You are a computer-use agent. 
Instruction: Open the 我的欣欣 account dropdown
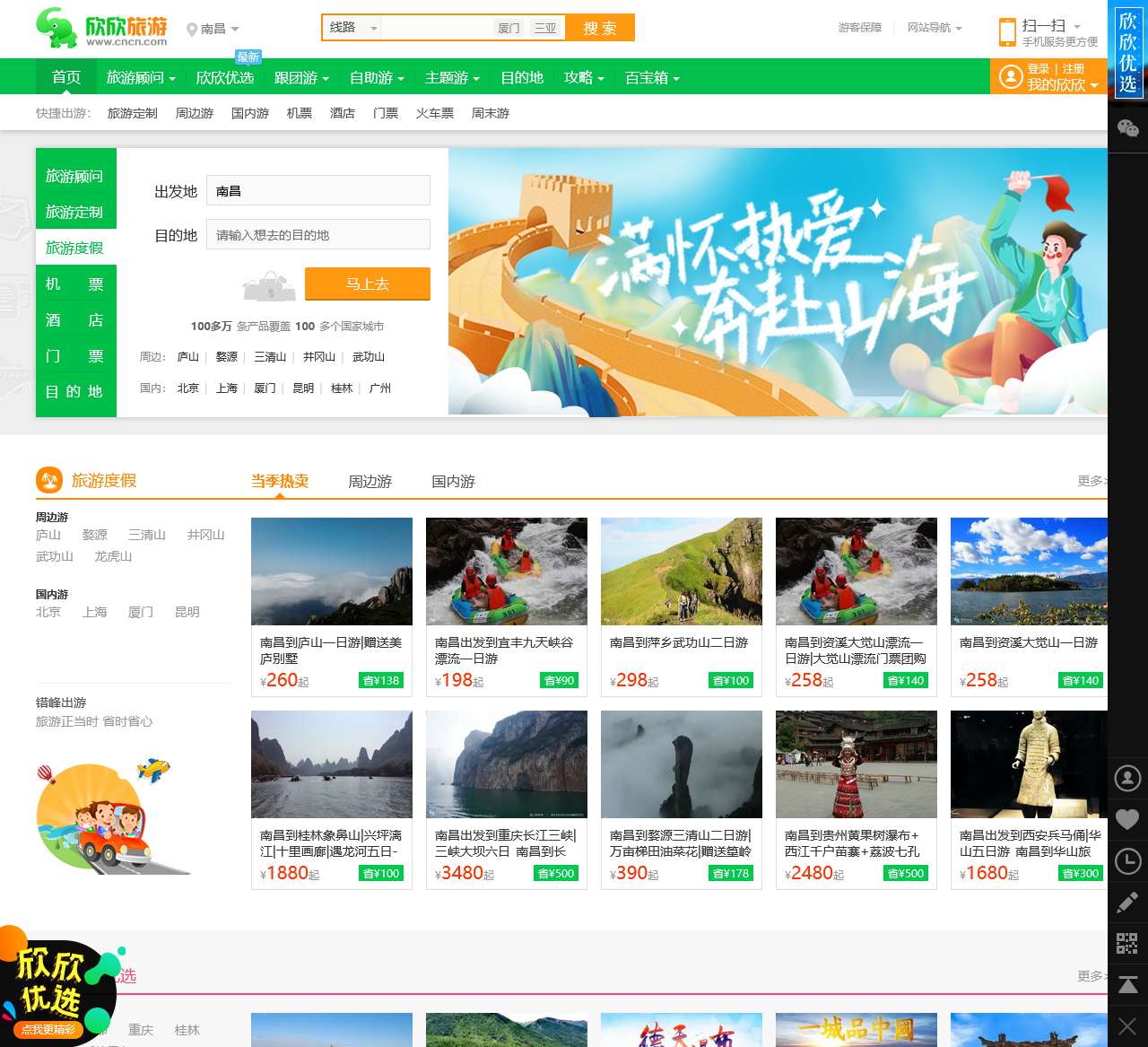point(1063,85)
